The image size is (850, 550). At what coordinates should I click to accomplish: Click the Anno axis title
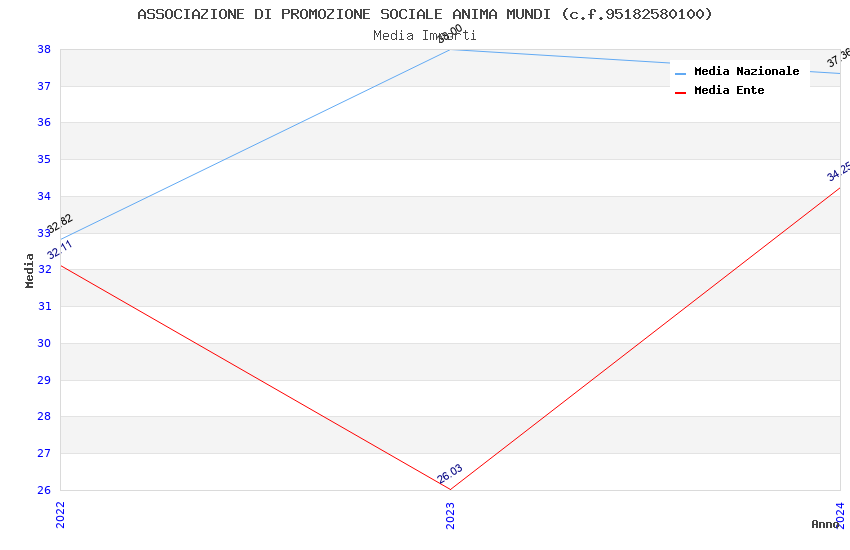pyautogui.click(x=825, y=524)
